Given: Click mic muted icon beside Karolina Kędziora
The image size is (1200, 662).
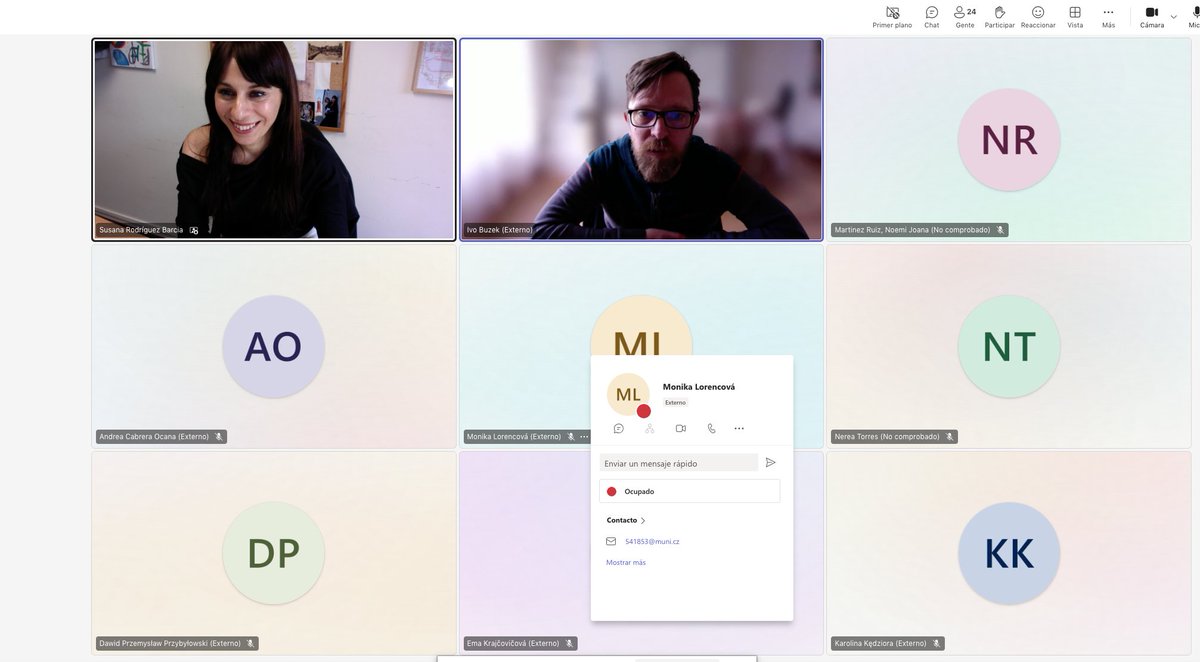Looking at the screenshot, I should click(x=936, y=643).
